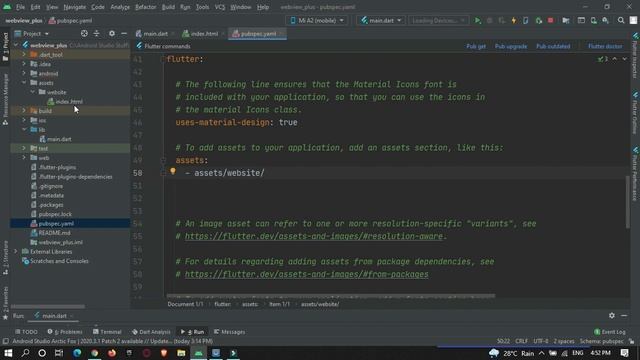Open the Build menu
The width and height of the screenshot is (640, 360).
168,7
